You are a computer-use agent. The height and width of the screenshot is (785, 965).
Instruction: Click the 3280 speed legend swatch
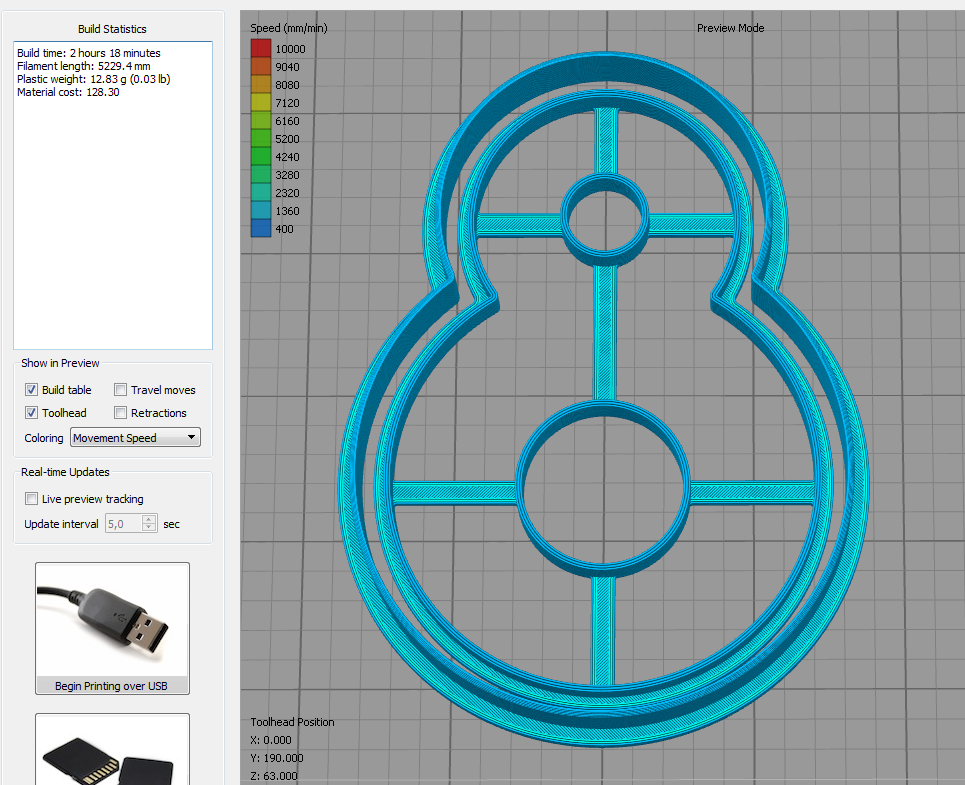261,175
